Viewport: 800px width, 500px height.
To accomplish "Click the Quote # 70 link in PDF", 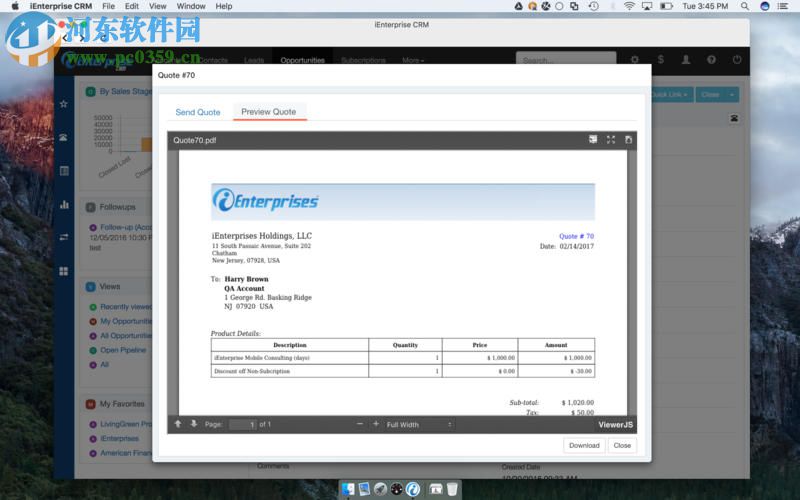I will tap(577, 236).
